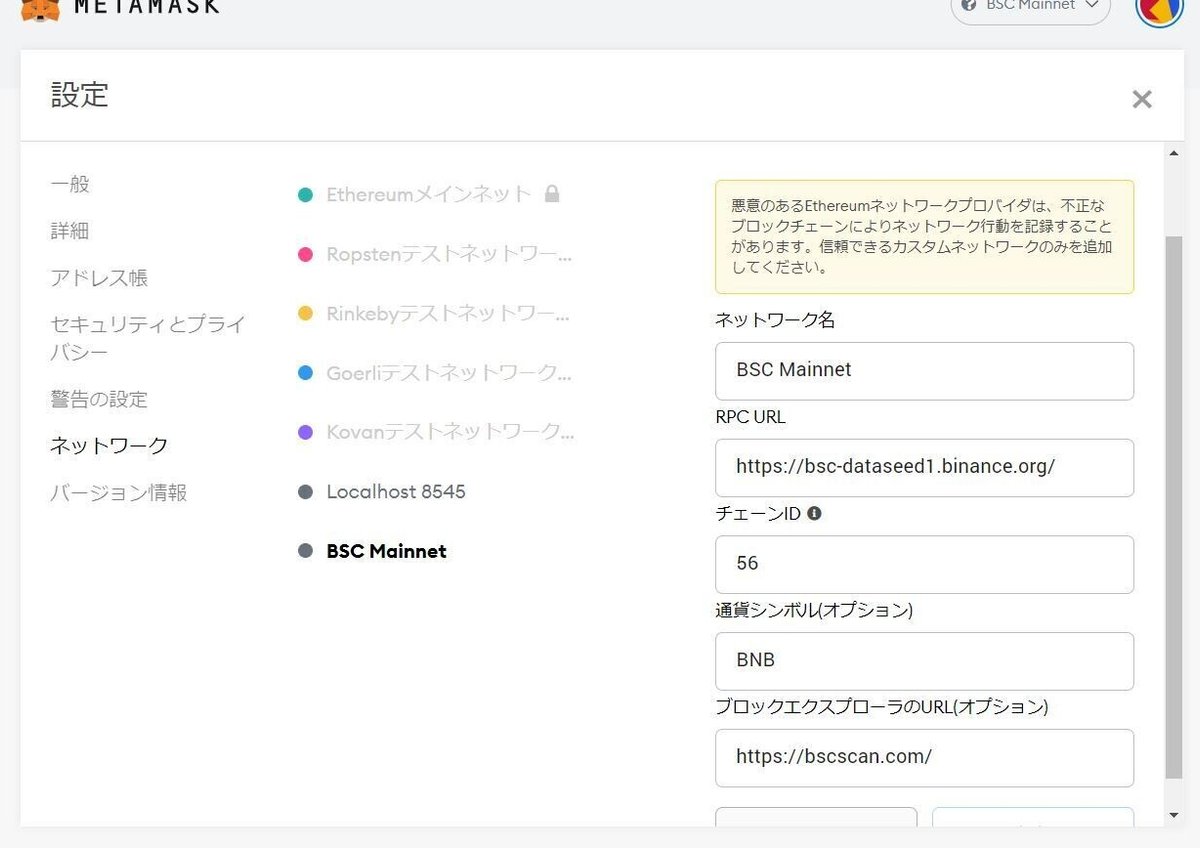The height and width of the screenshot is (848, 1200).
Task: Close the 設定 dialog with the X
Action: (1141, 99)
